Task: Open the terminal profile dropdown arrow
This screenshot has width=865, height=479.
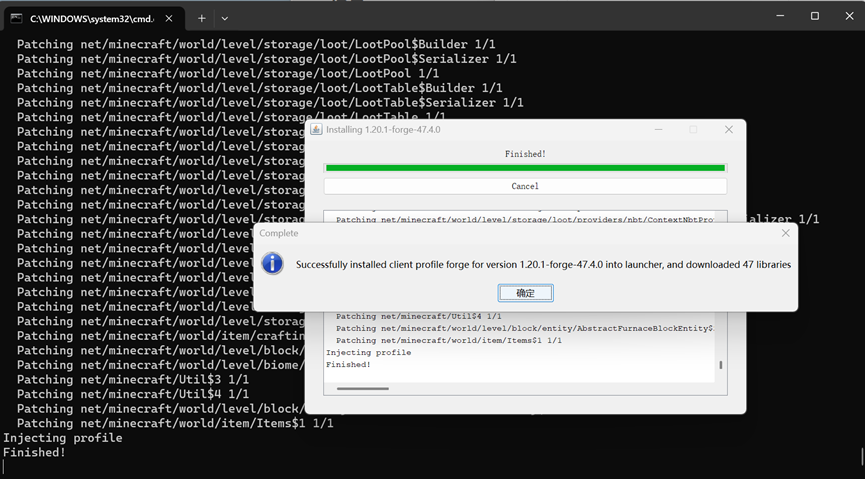Action: pyautogui.click(x=225, y=18)
